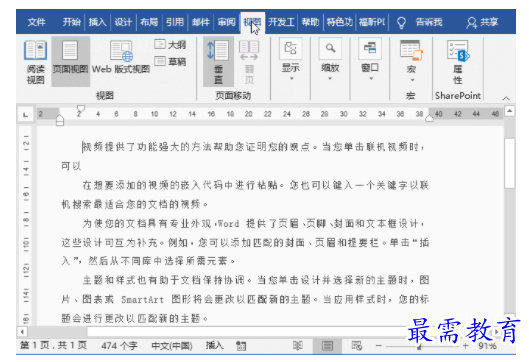This screenshot has height=362, width=529.
Task: Click the 告诉我 search field
Action: coord(429,22)
